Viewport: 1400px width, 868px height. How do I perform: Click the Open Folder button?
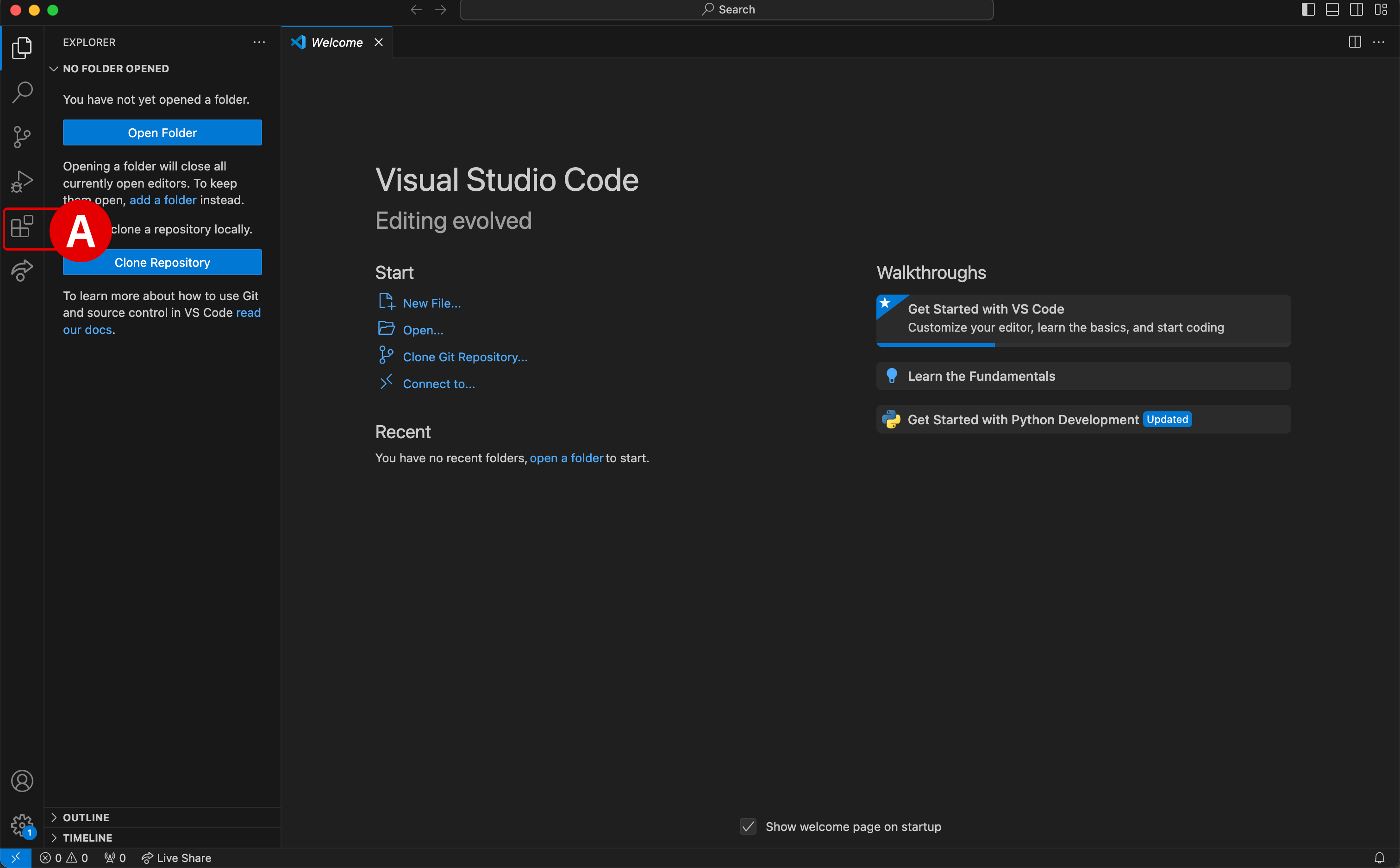point(162,132)
